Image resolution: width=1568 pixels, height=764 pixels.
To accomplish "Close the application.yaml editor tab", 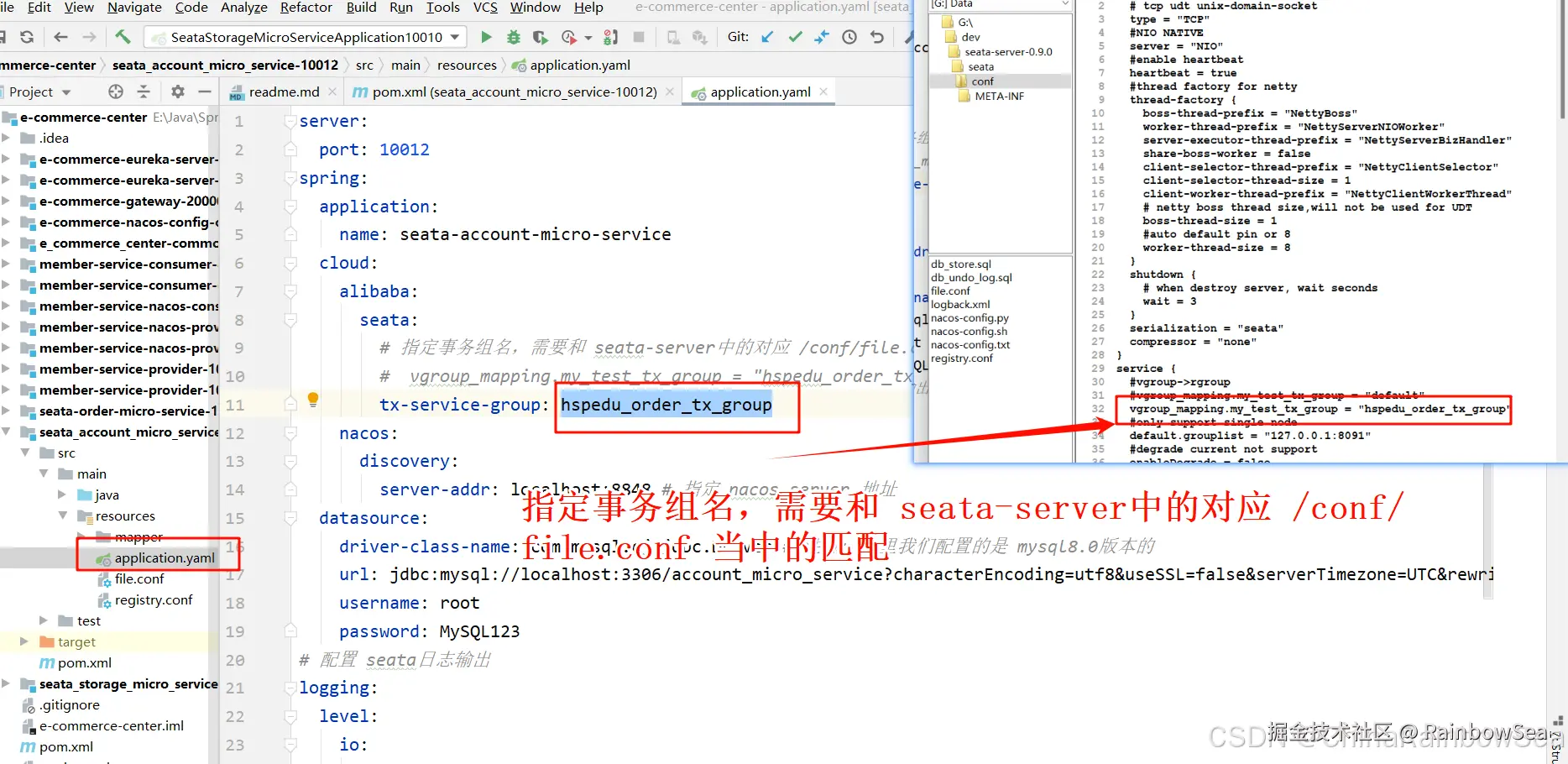I will click(x=823, y=92).
